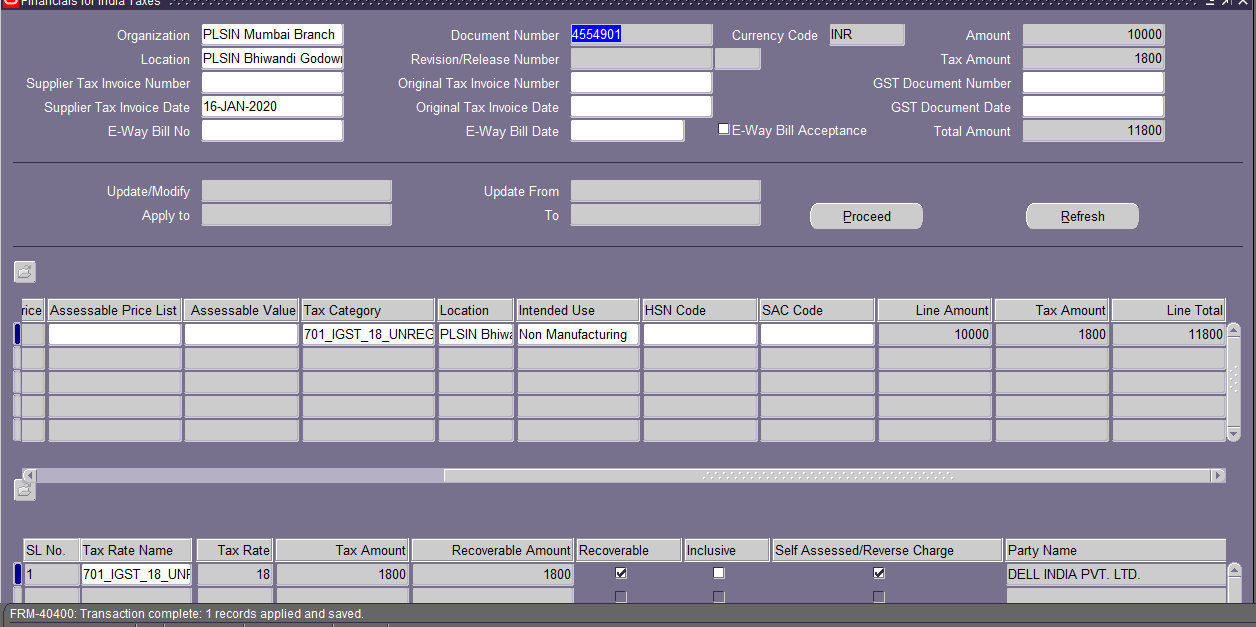Image resolution: width=1256 pixels, height=627 pixels.
Task: Click the grey LOV box beside Revision/Release Number
Action: click(737, 58)
